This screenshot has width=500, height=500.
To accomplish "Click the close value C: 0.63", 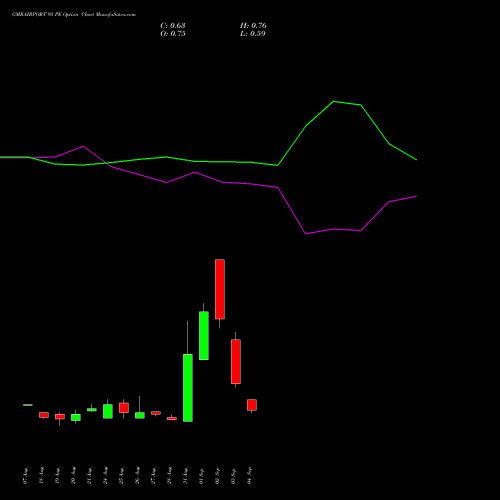I will (x=173, y=26).
